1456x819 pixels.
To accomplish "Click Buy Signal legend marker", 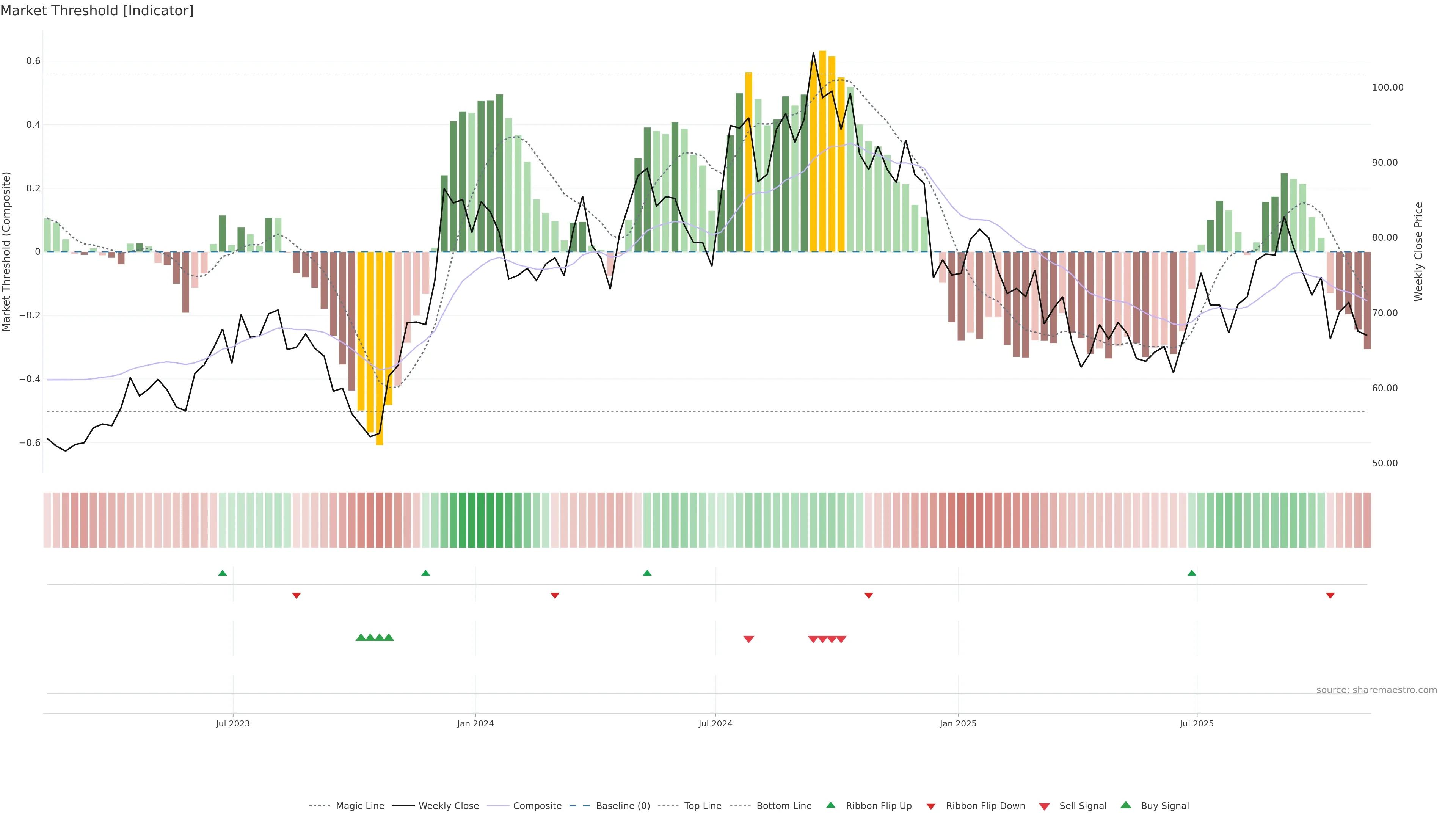I will point(1126,805).
